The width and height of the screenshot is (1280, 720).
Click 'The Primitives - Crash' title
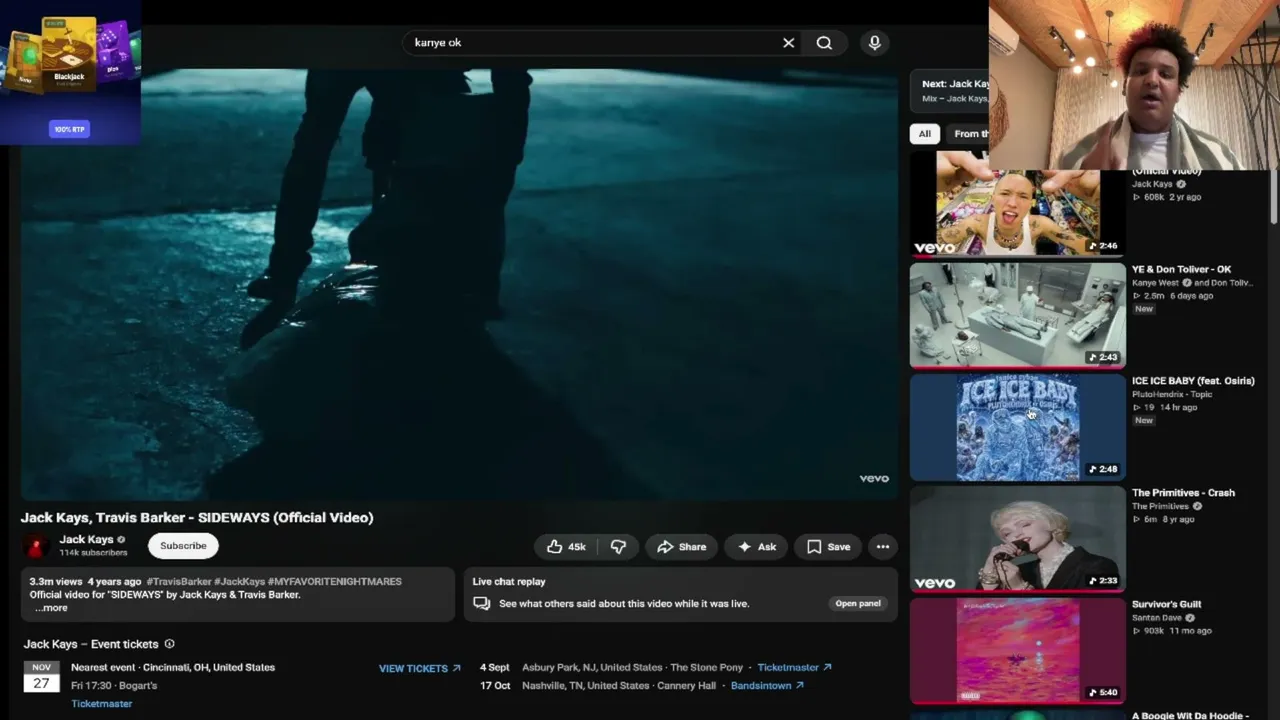(1183, 493)
